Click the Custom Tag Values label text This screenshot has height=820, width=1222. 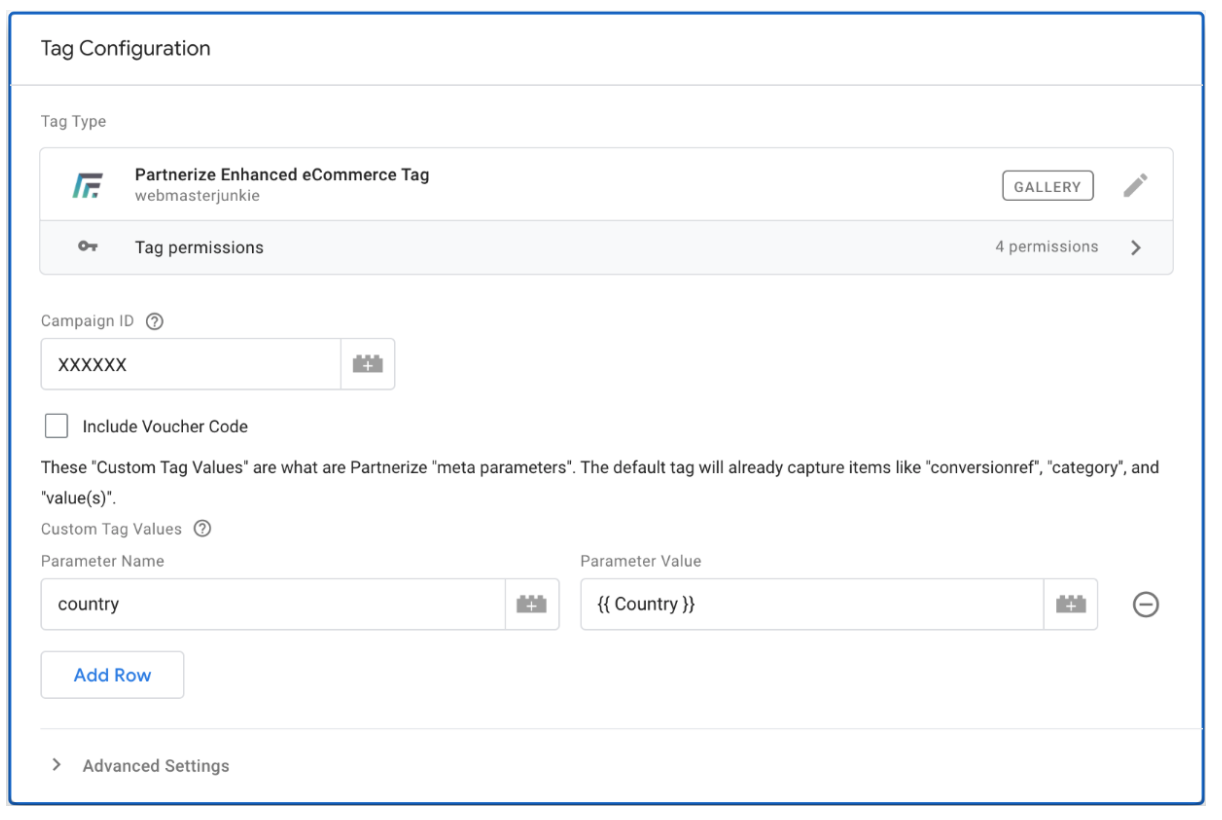point(111,529)
